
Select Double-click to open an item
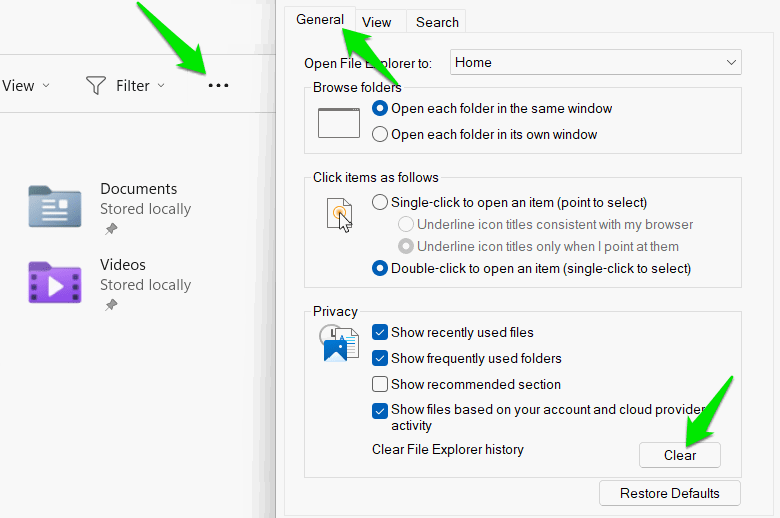coord(380,268)
